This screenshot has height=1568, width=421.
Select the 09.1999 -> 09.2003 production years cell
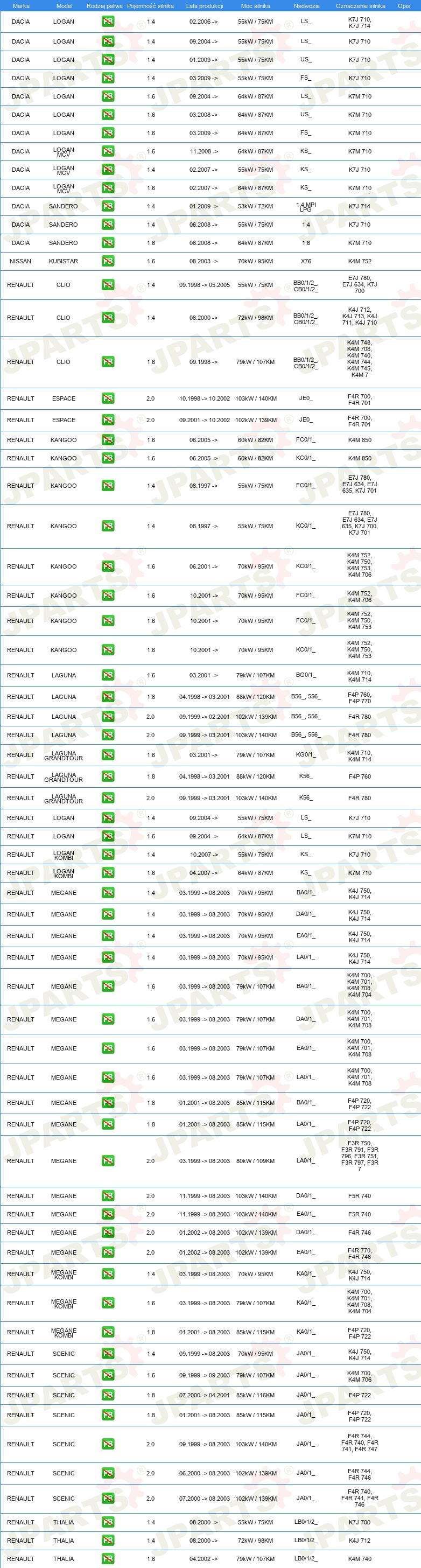point(205,1375)
